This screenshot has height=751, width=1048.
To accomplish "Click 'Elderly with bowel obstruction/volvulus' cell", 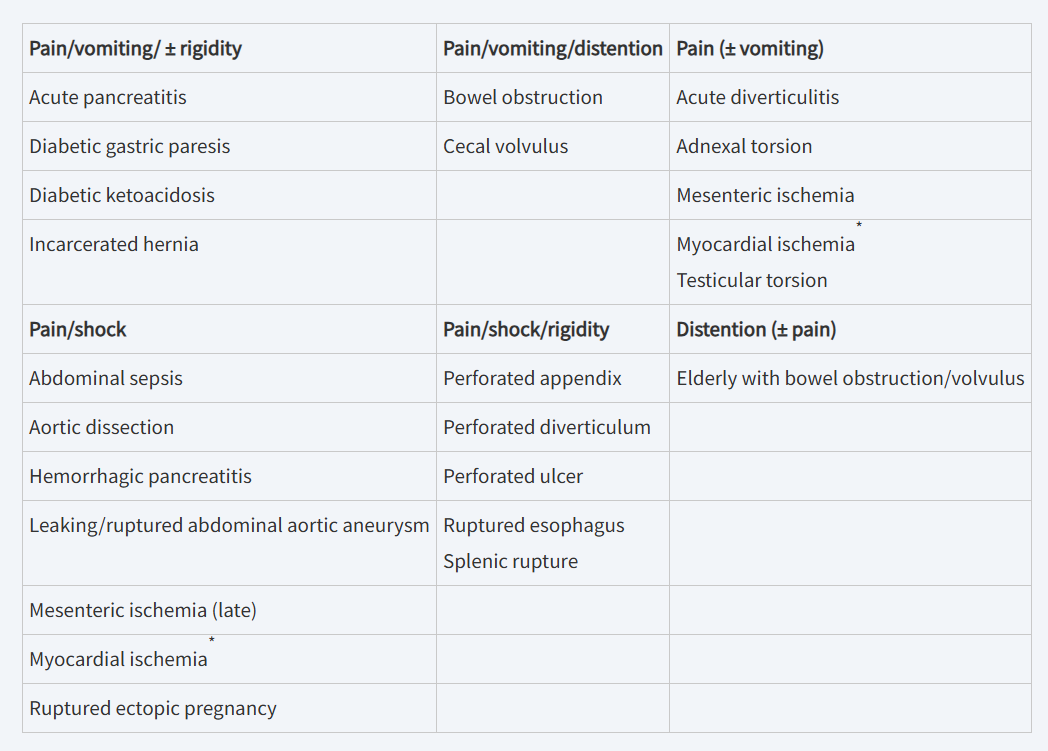I will 850,378.
